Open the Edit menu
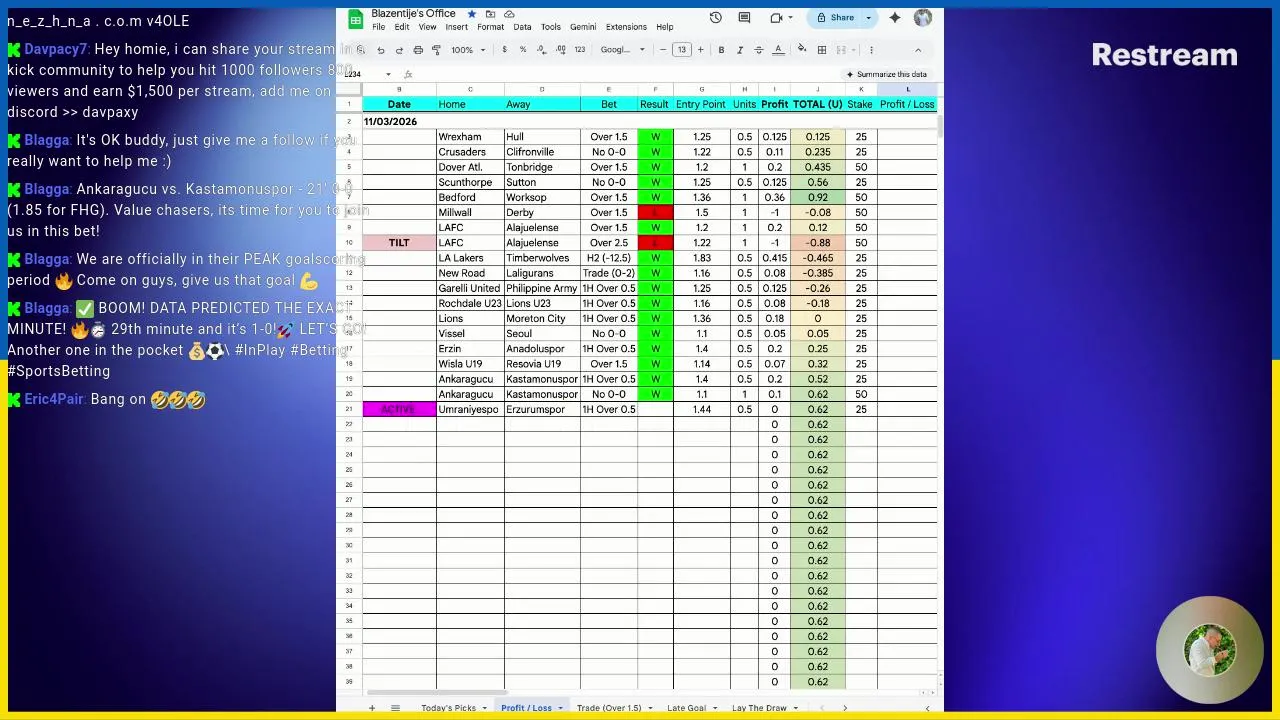The height and width of the screenshot is (720, 1280). coord(401,27)
